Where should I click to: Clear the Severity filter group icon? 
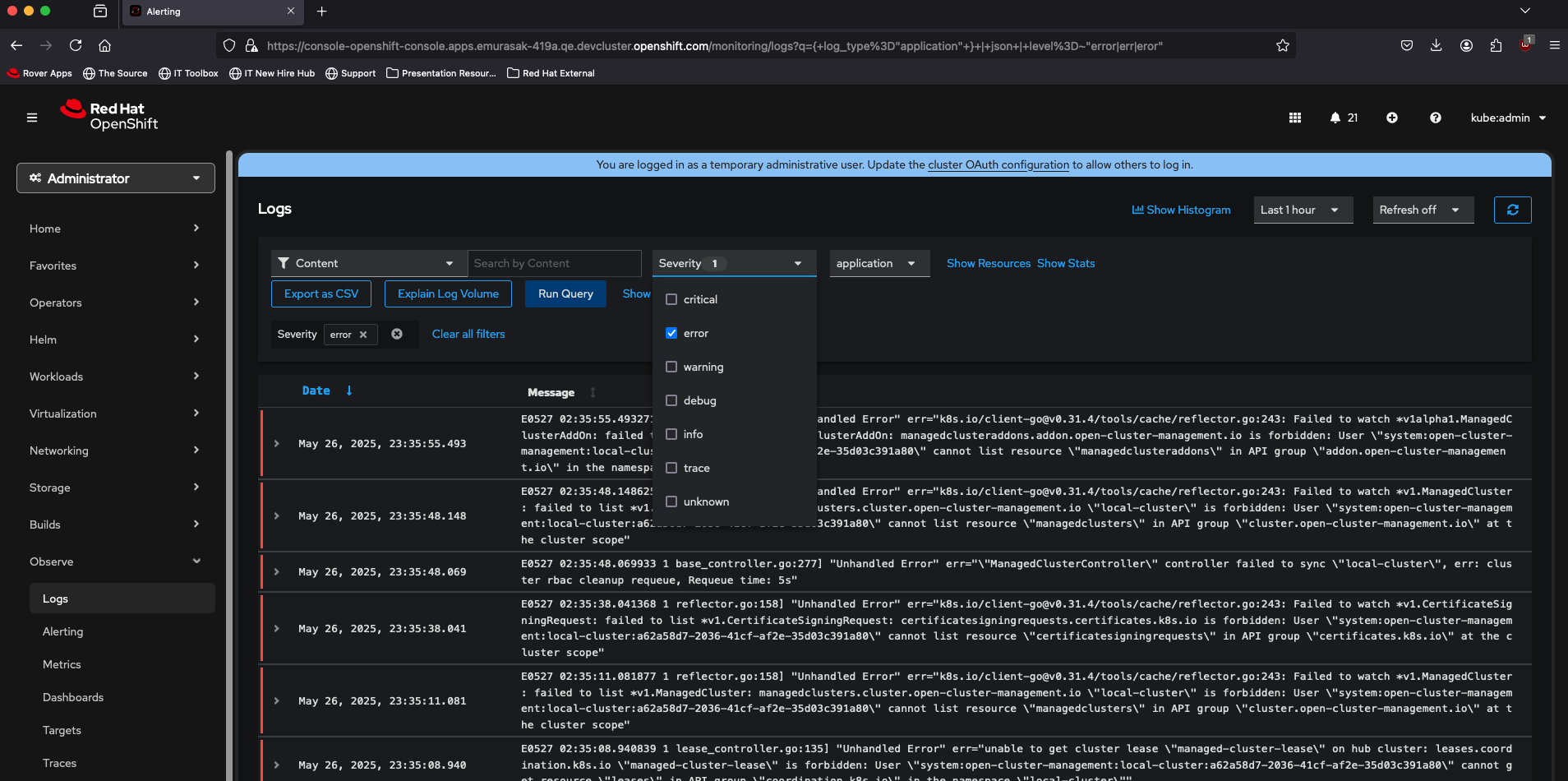[397, 334]
